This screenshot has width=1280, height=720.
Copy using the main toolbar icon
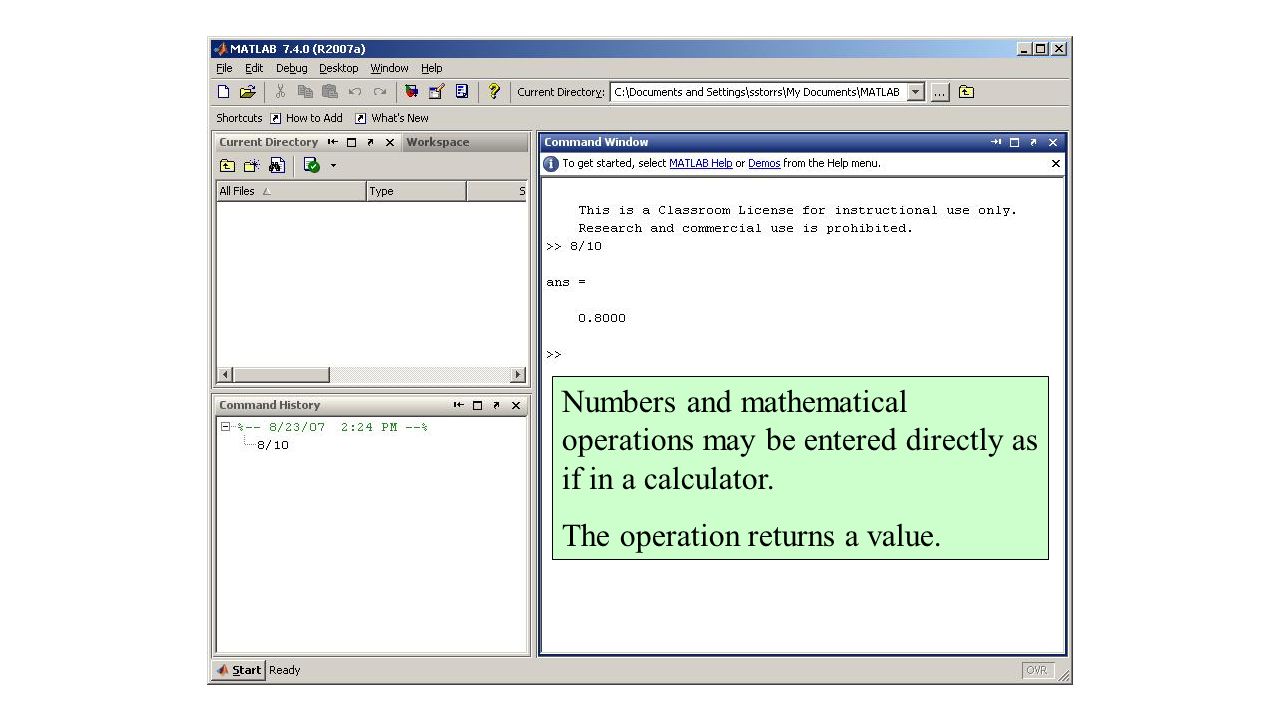[305, 92]
